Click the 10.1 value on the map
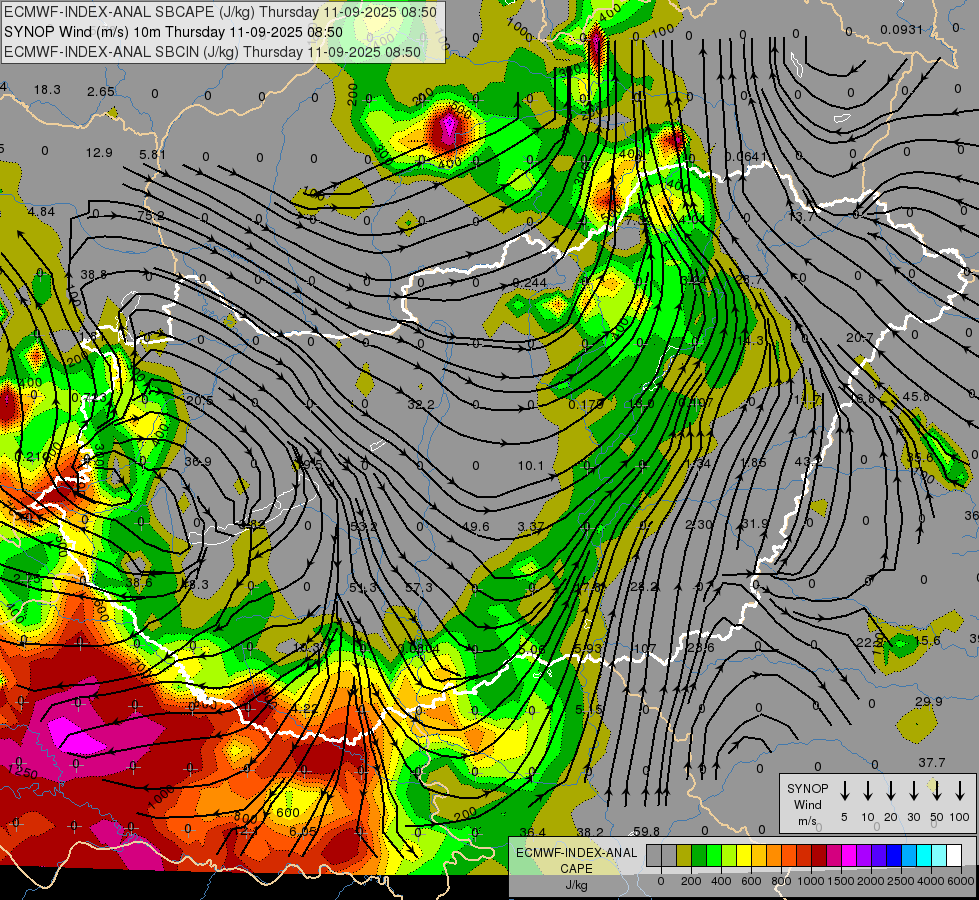 [531, 465]
